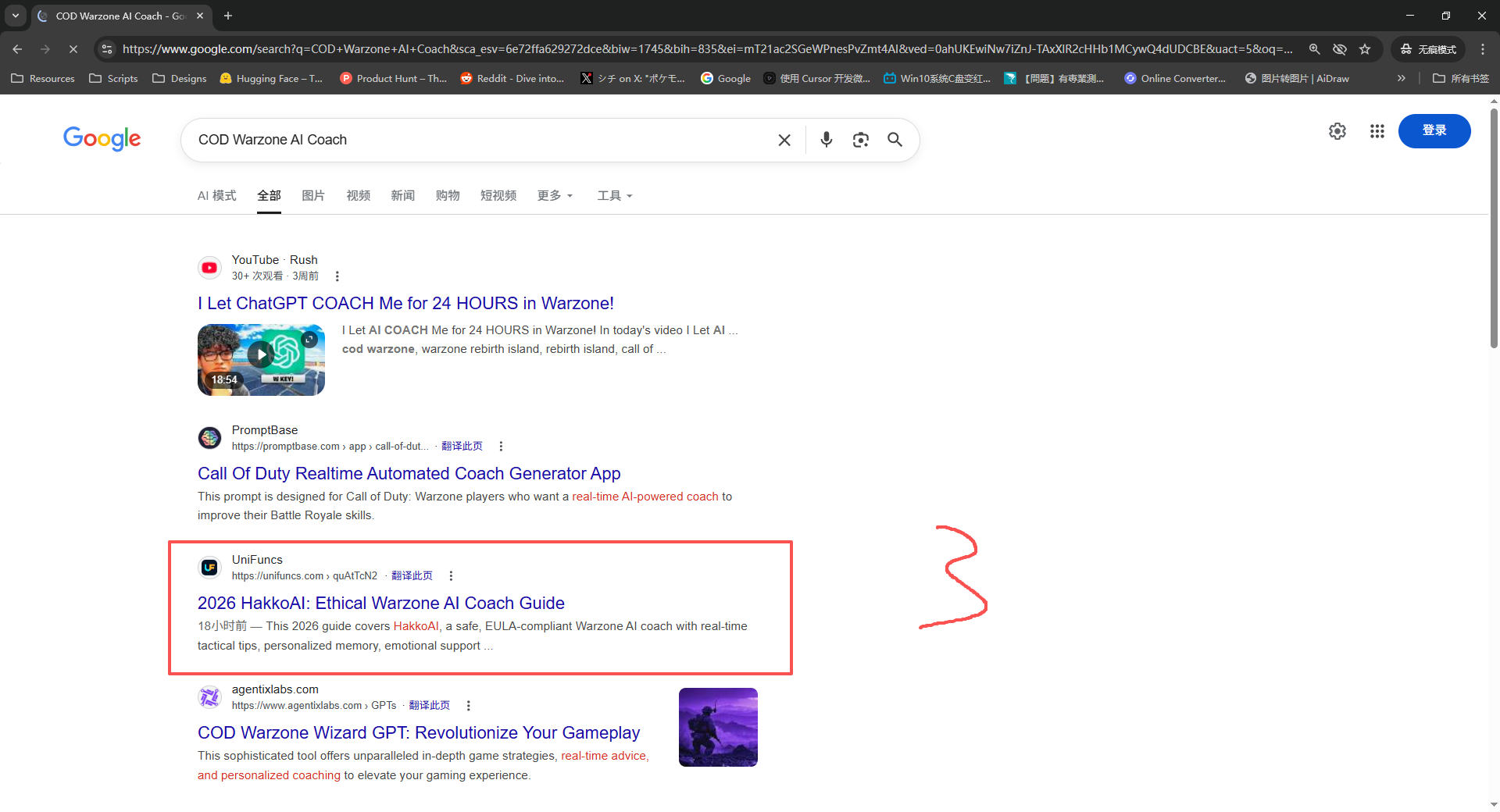This screenshot has height=812, width=1500.
Task: Show hidden bookmarks with chevron
Action: 1401,78
